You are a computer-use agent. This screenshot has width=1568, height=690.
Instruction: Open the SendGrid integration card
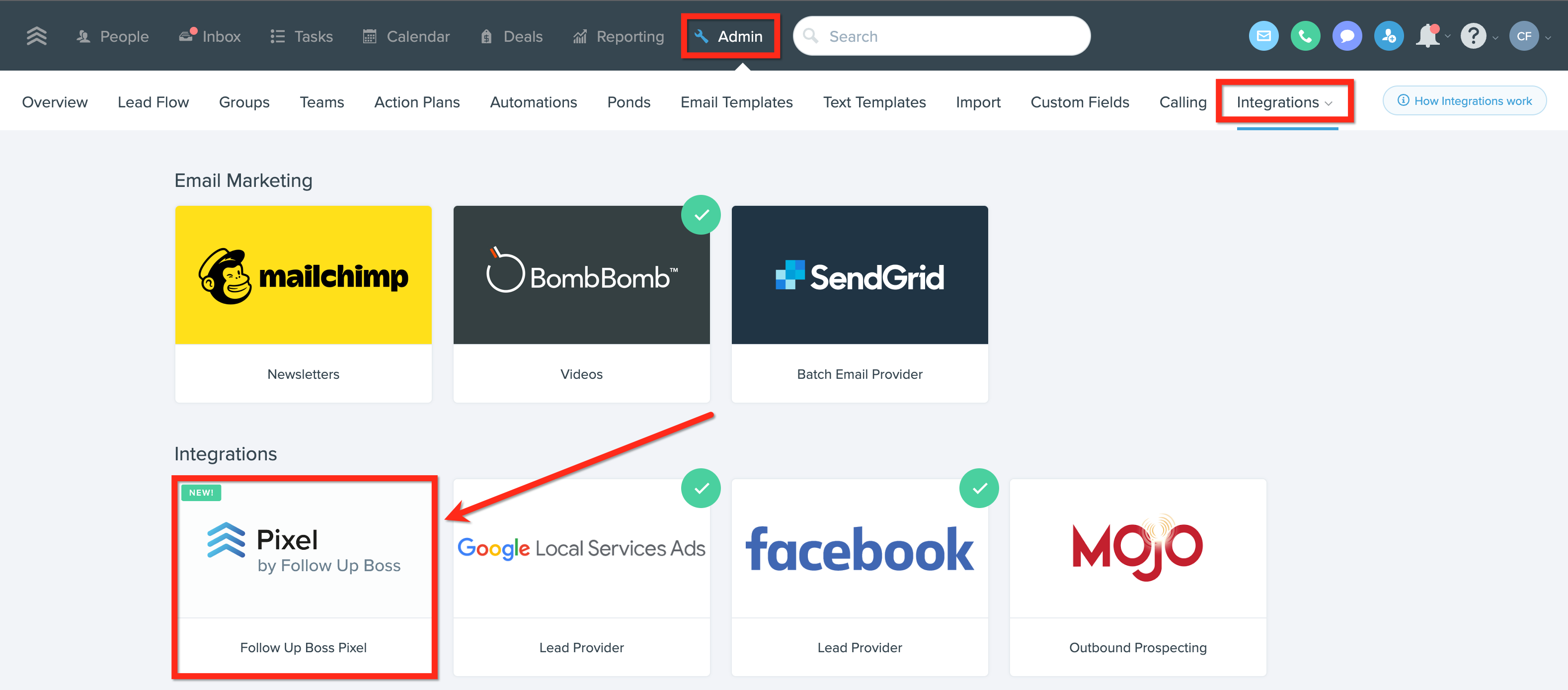pyautogui.click(x=860, y=304)
